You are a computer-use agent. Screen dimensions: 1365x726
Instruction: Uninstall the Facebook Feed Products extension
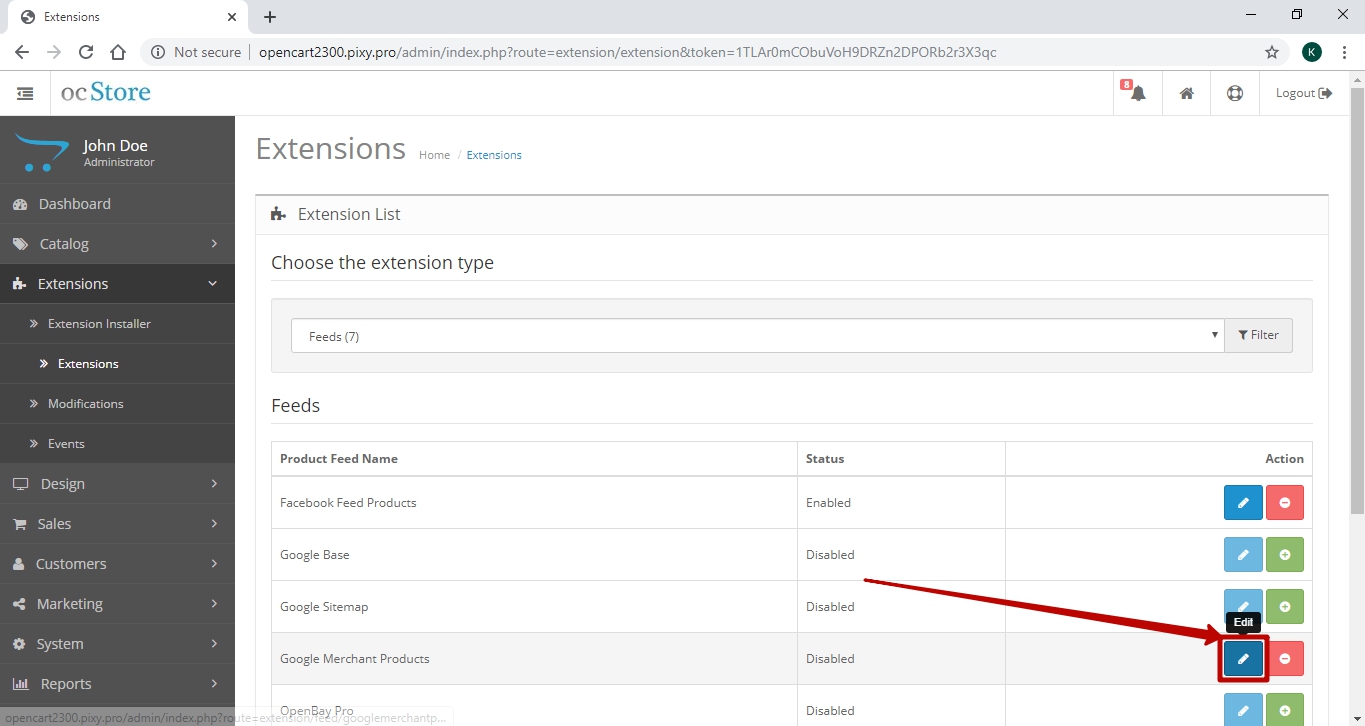tap(1285, 503)
